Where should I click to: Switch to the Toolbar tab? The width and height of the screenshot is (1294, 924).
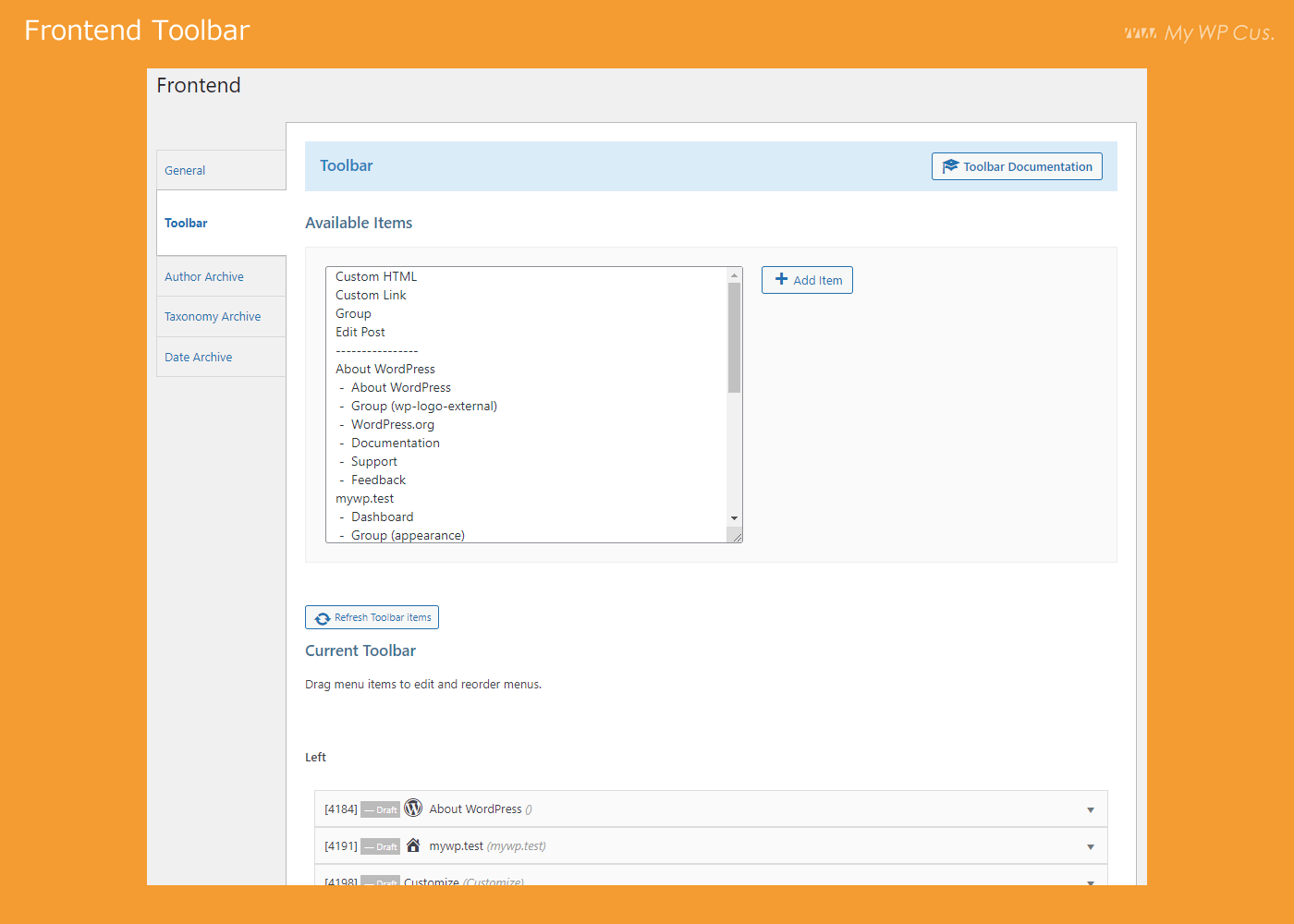pyautogui.click(x=221, y=223)
